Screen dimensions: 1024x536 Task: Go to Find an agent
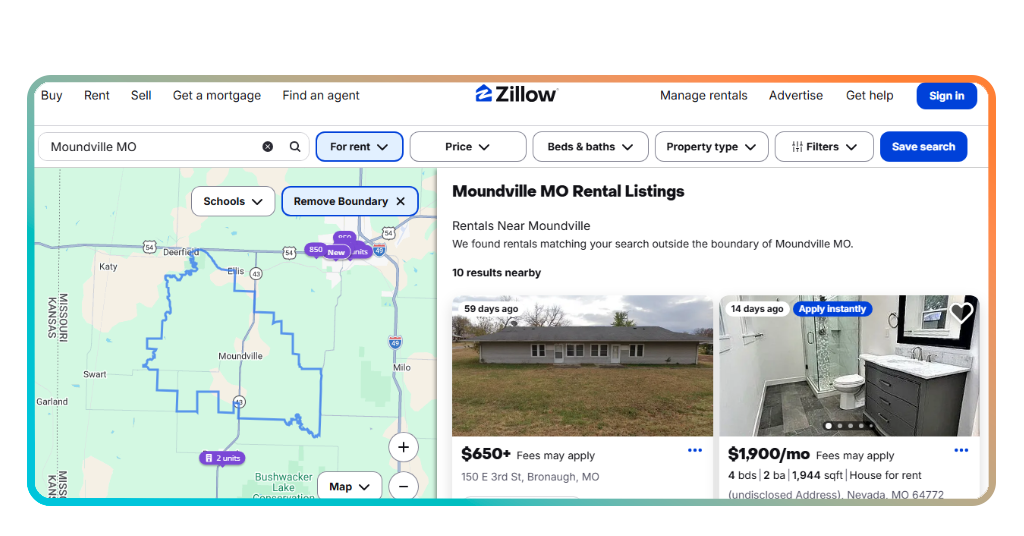(321, 95)
